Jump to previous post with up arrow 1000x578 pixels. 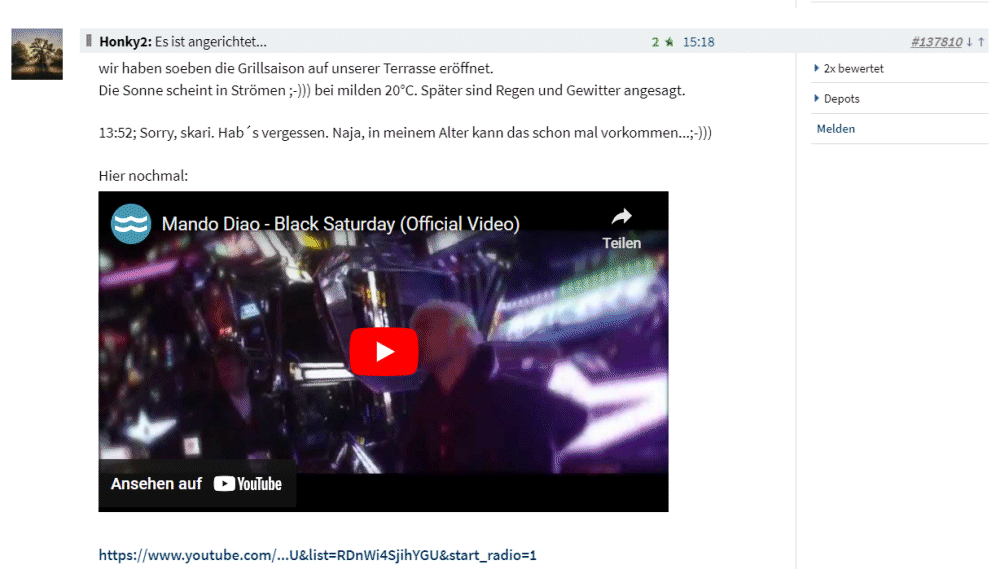click(981, 42)
